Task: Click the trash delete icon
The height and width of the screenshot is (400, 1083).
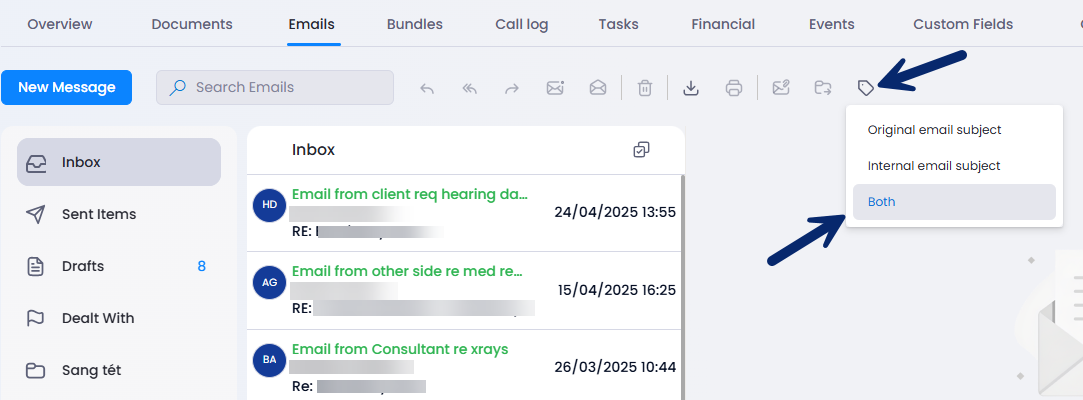Action: [644, 88]
